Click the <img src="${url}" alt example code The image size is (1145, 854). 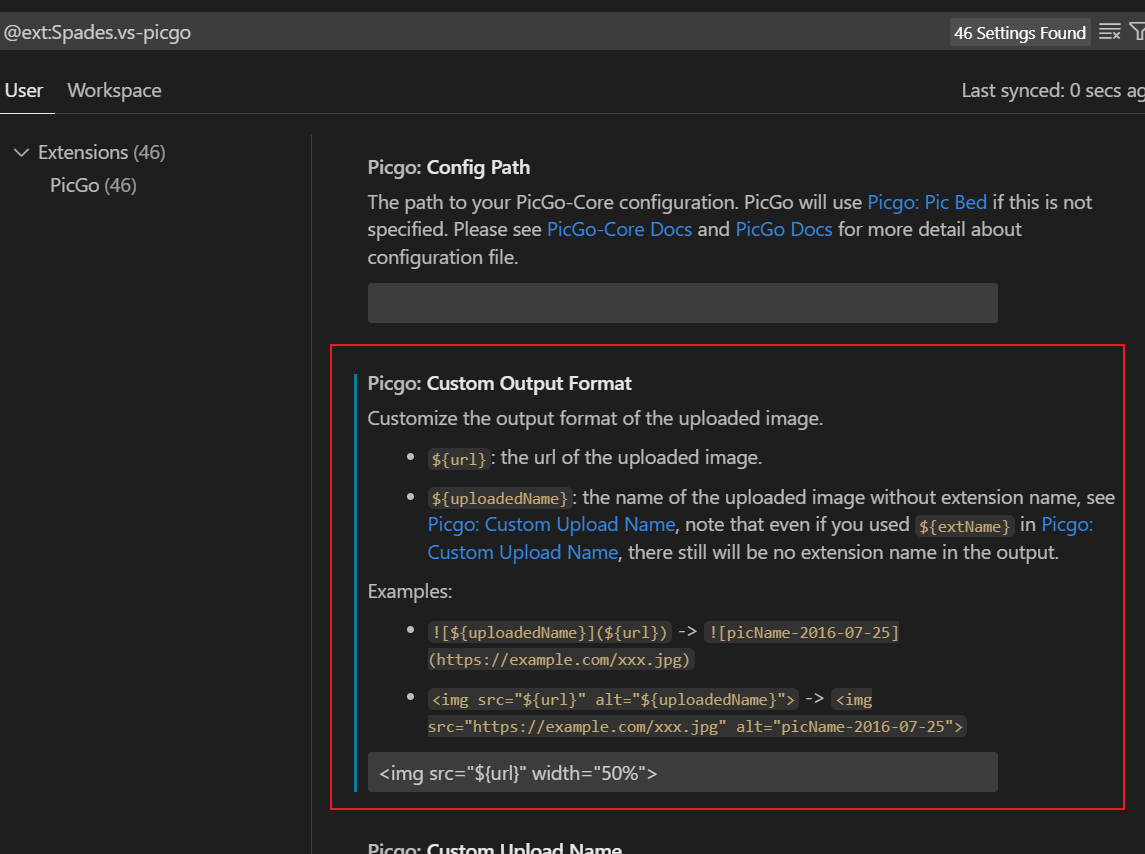pos(613,699)
